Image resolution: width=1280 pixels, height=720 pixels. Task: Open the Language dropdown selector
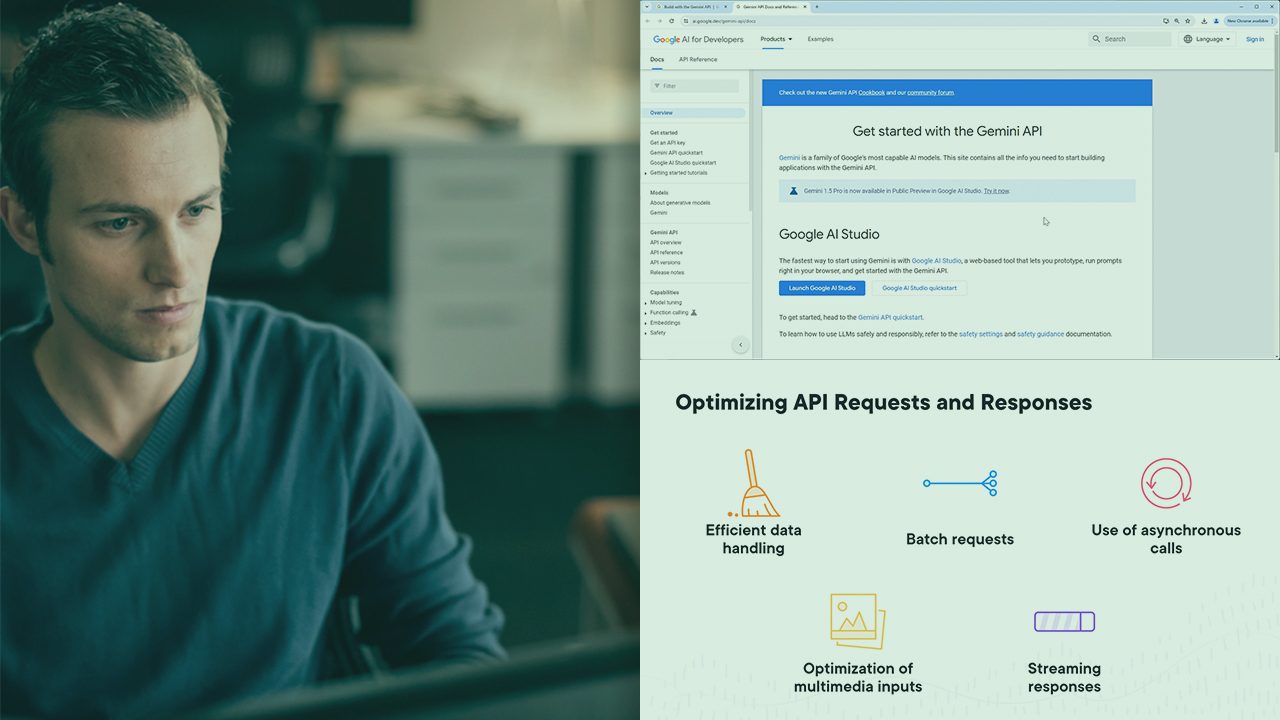coord(1208,39)
